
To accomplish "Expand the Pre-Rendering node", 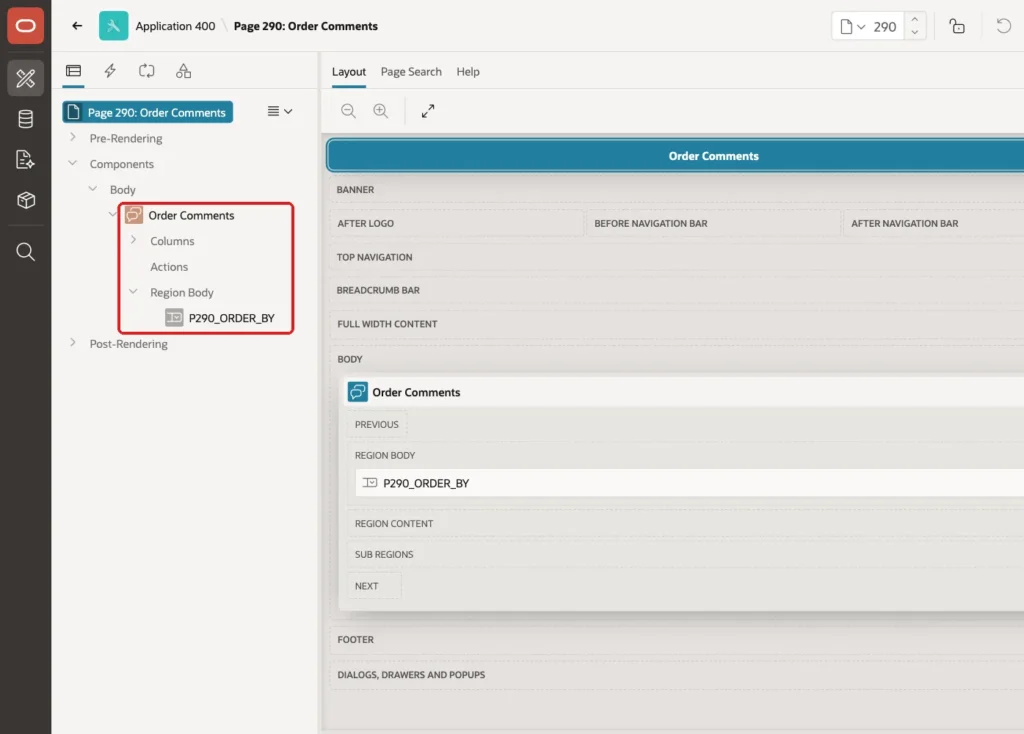I will 72,138.
